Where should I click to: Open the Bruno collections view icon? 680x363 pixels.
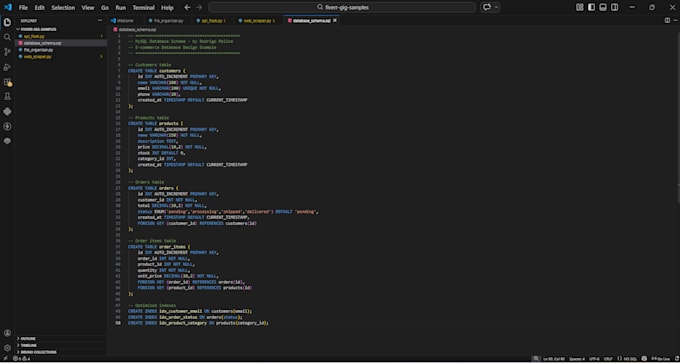pos(7,141)
